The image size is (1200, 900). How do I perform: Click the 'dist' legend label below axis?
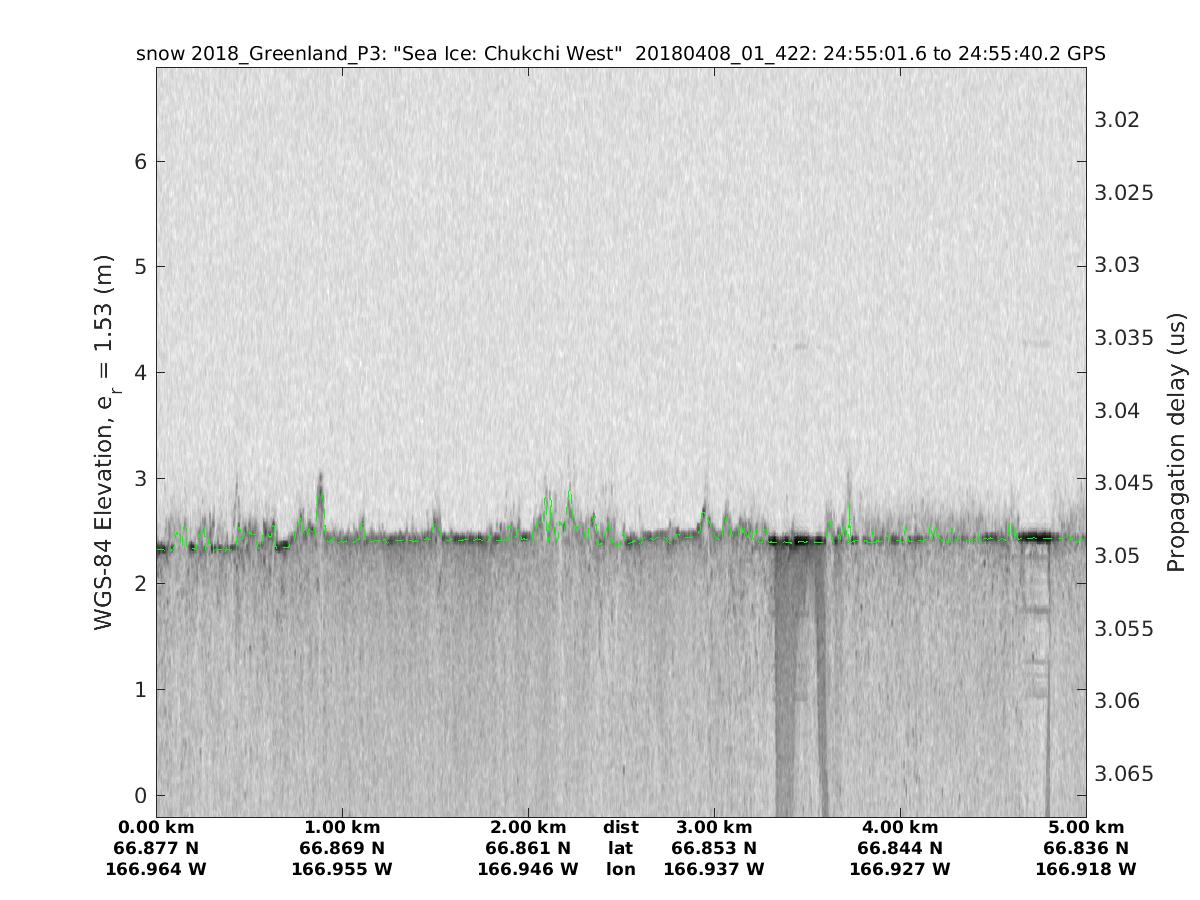click(x=620, y=828)
